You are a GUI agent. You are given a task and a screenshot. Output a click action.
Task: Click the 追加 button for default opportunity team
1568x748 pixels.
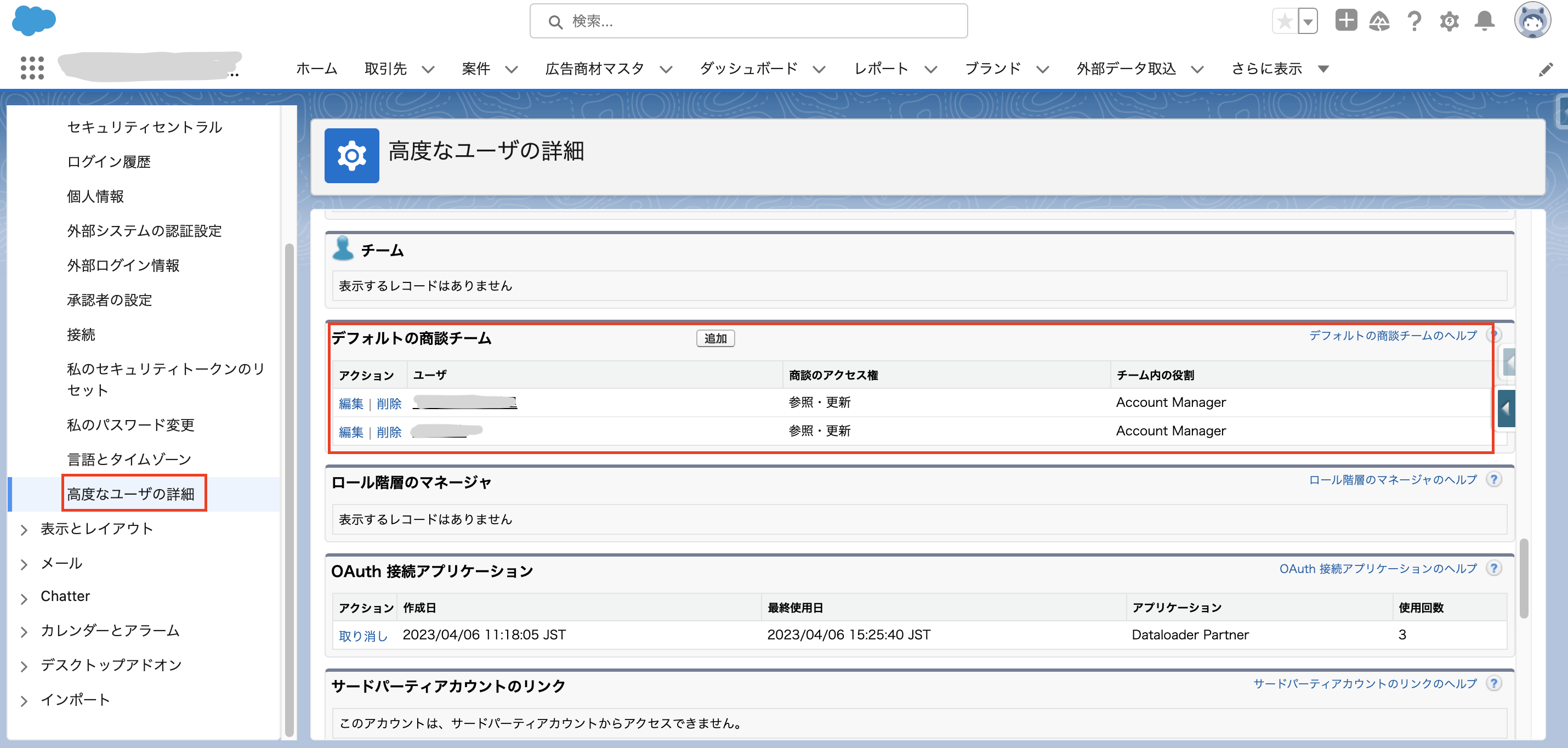point(716,339)
